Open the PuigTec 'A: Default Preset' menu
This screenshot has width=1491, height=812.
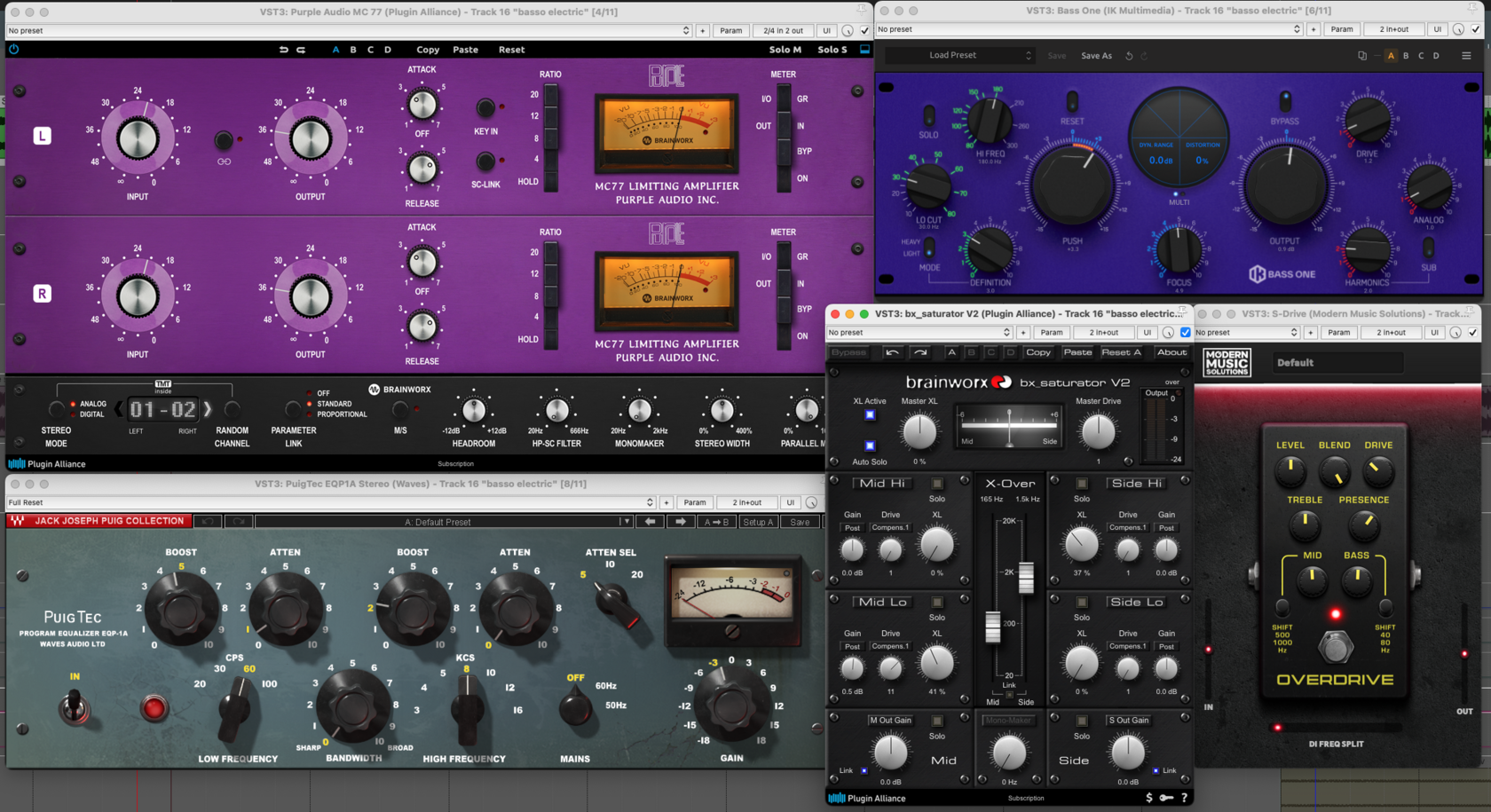coord(443,522)
